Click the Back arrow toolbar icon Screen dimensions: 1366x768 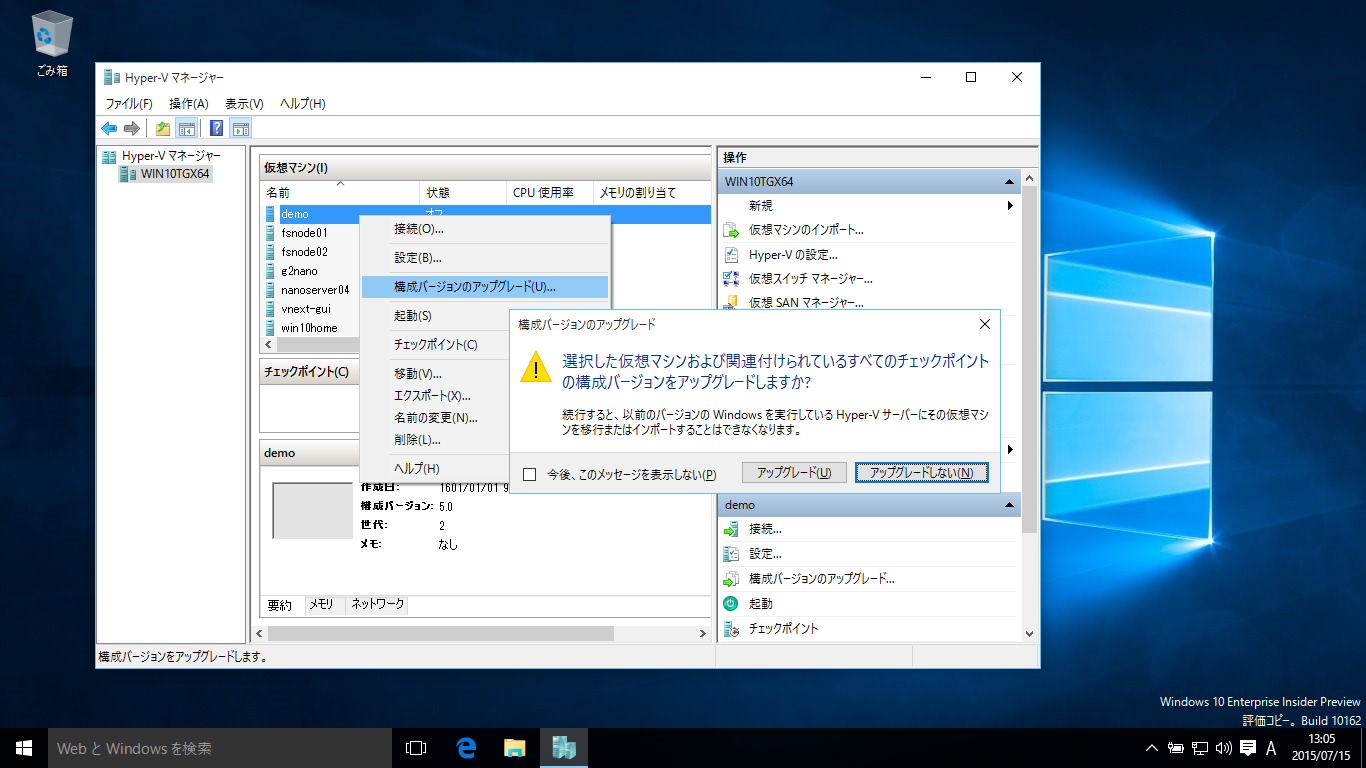[109, 128]
